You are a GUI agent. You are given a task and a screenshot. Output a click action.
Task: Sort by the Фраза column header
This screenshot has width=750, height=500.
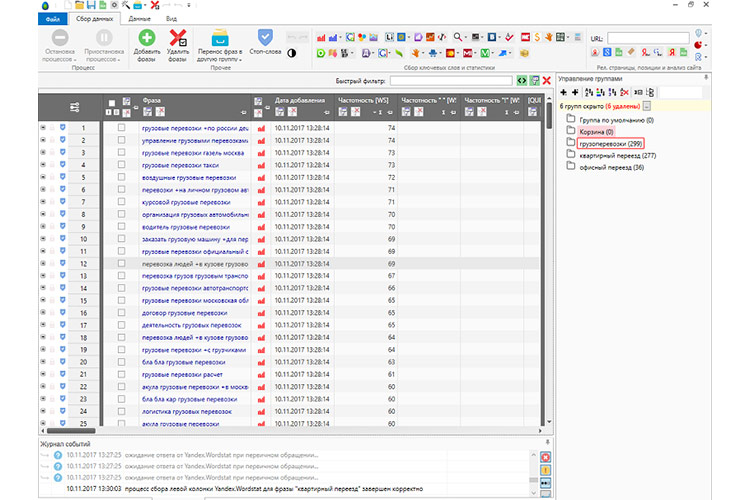click(x=152, y=100)
